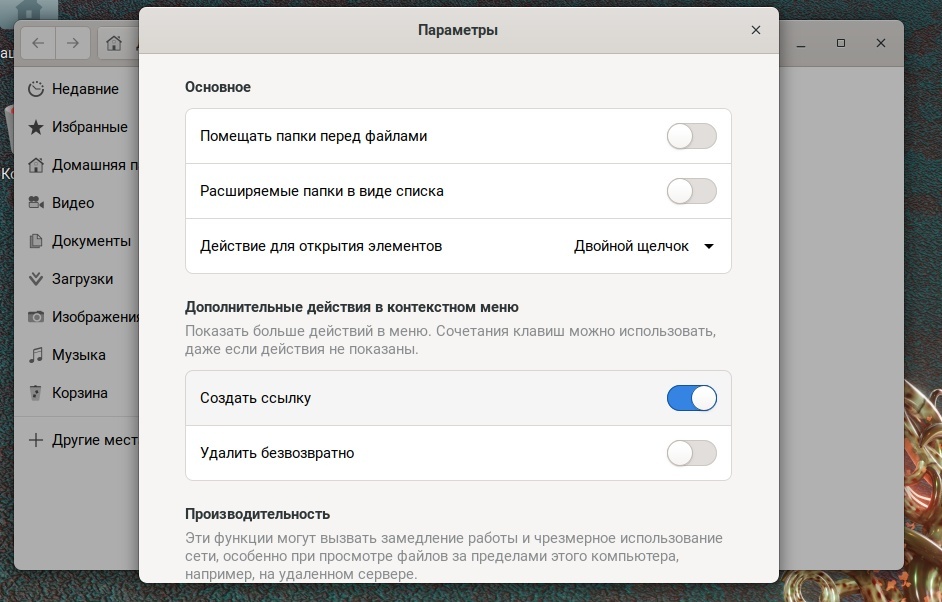This screenshot has width=942, height=602.
Task: Enable 'Помещать папки перед файлами' switch
Action: click(x=692, y=136)
